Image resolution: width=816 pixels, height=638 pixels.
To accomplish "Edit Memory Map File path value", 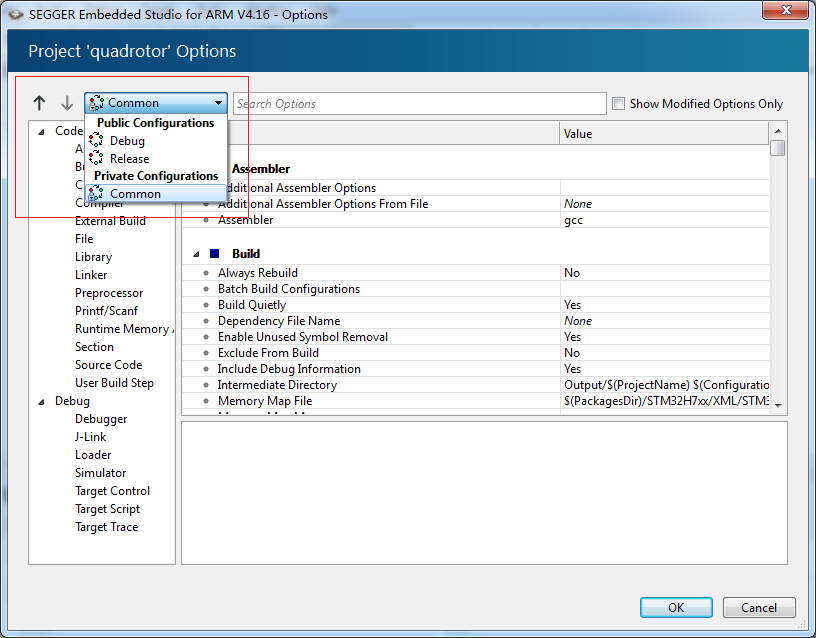I will pos(665,401).
